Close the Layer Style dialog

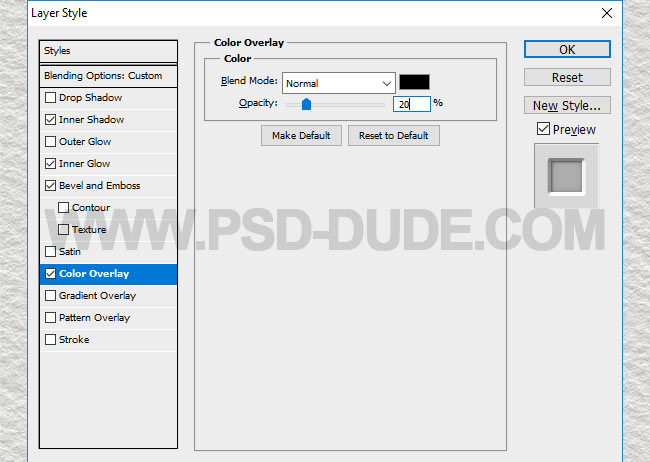coord(607,13)
